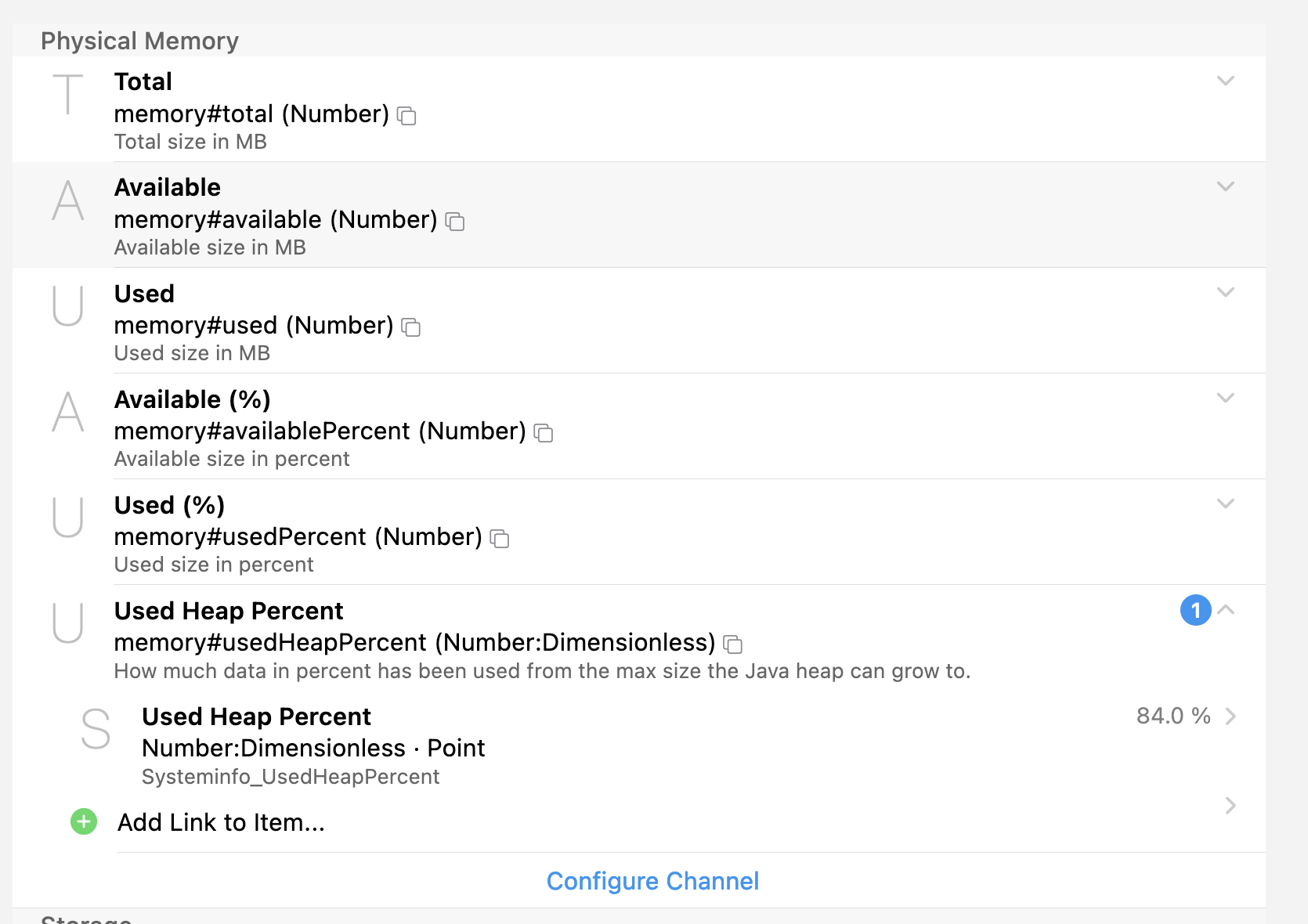This screenshot has height=924, width=1308.
Task: Copy the memory#total channel ID
Action: pos(406,116)
